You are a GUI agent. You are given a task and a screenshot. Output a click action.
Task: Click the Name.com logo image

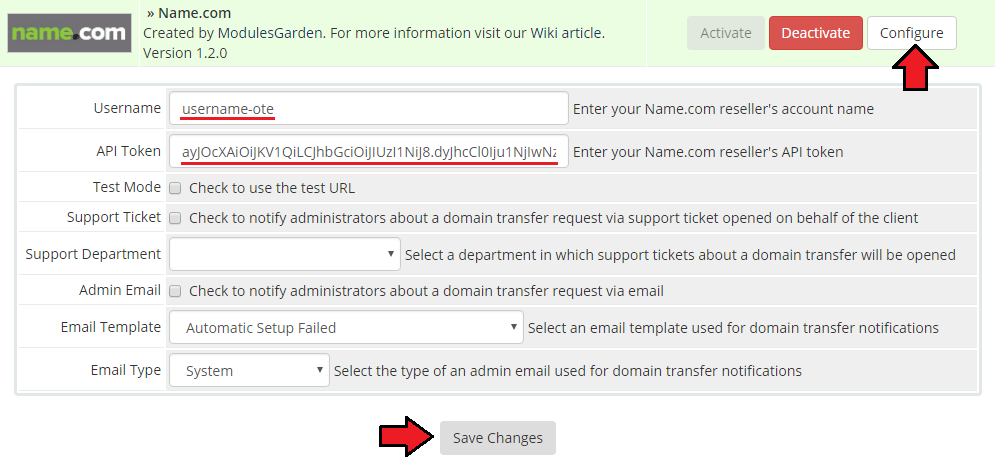pyautogui.click(x=69, y=33)
